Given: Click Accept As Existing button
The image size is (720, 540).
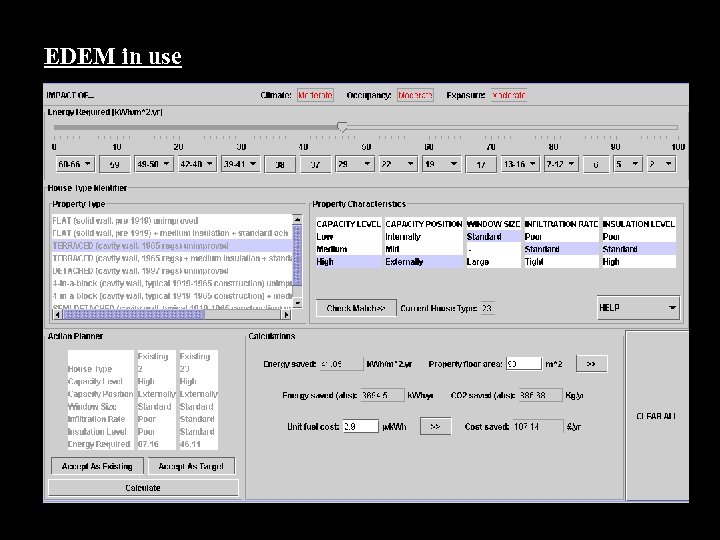Looking at the screenshot, I should [97, 466].
